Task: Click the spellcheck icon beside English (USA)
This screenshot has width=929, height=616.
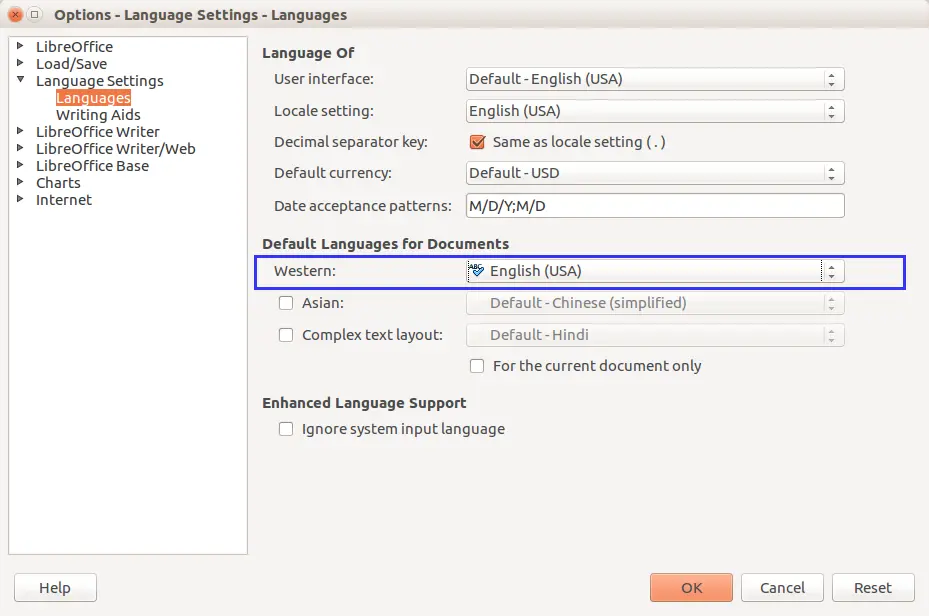Action: (x=477, y=271)
